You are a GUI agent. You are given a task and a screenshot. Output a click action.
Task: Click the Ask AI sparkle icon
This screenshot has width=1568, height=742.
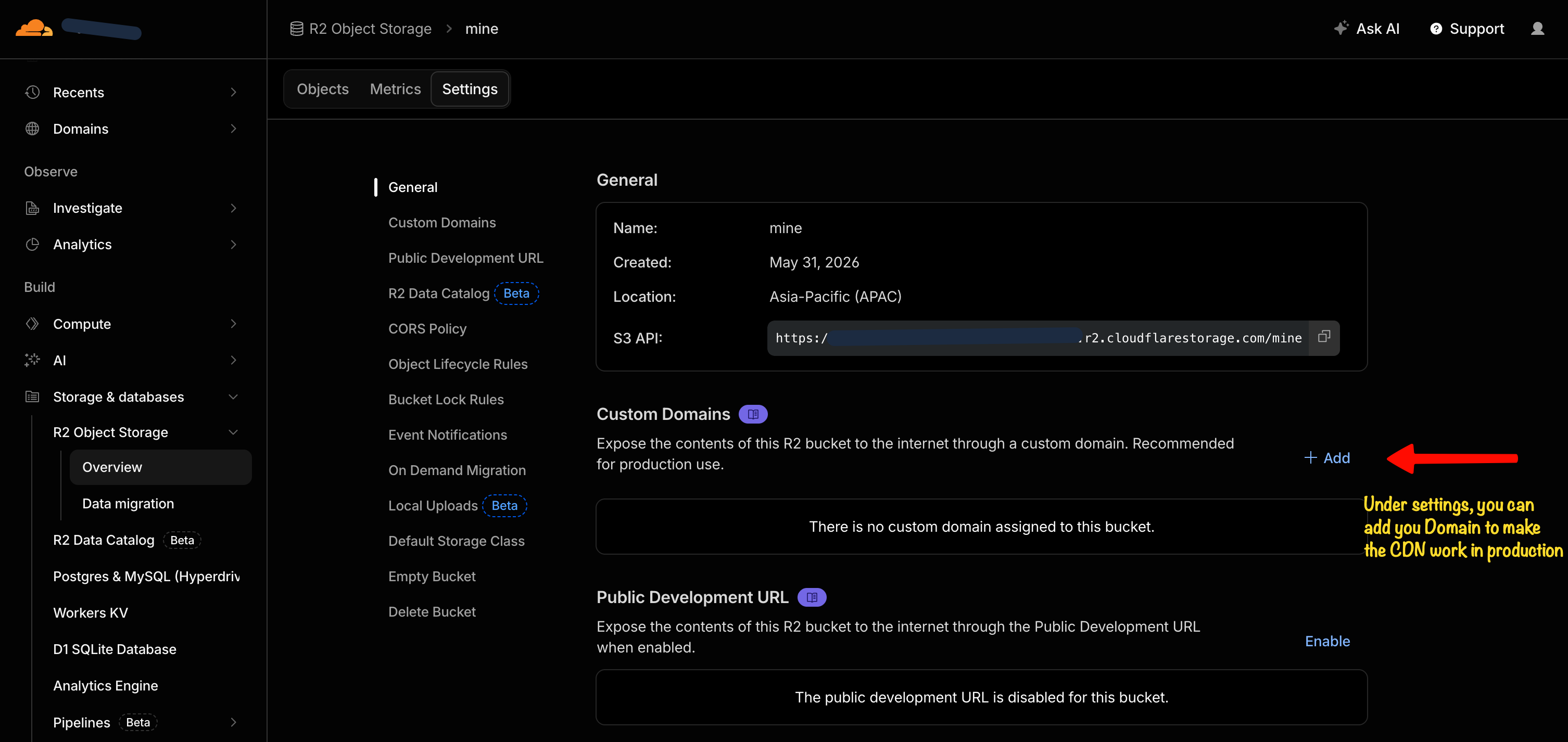[x=1341, y=28]
